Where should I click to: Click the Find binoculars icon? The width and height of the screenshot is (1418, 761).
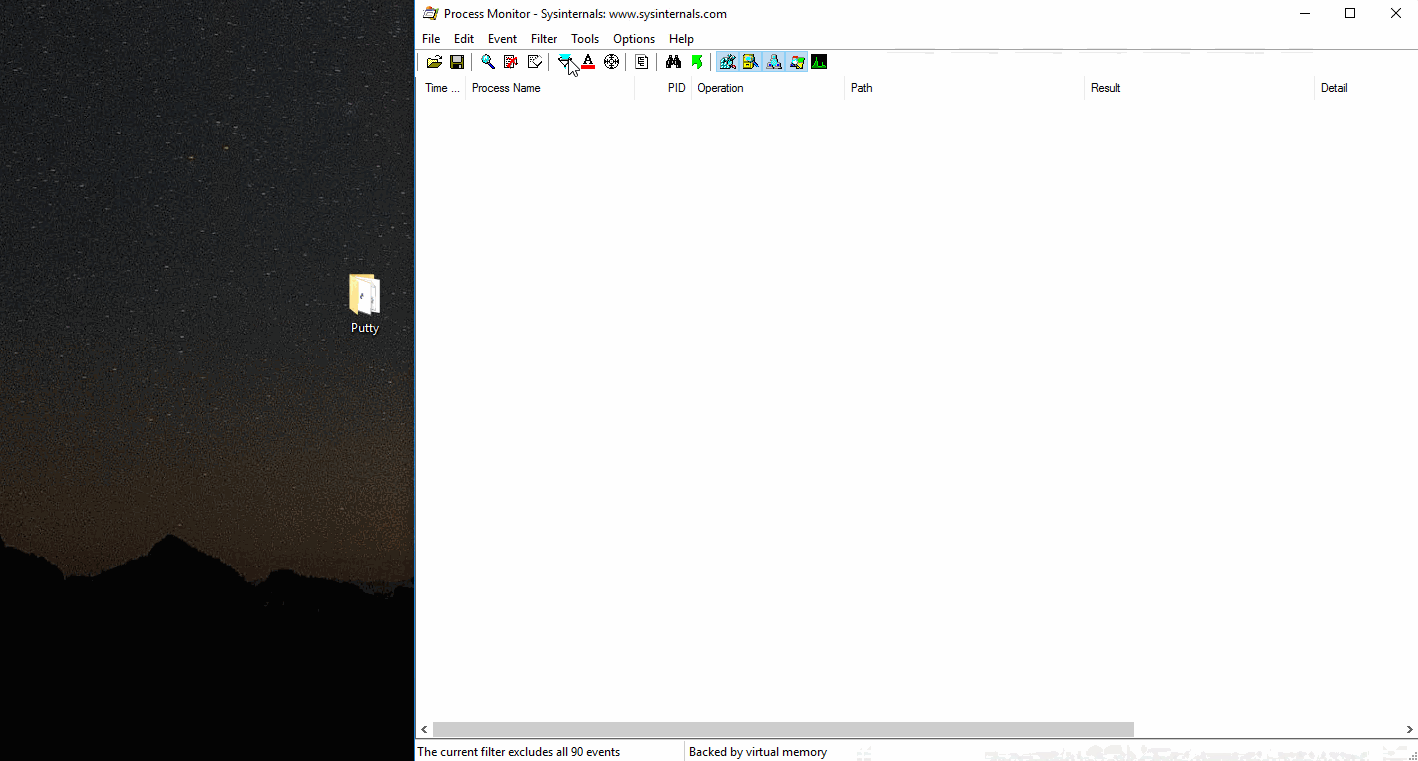pos(673,62)
